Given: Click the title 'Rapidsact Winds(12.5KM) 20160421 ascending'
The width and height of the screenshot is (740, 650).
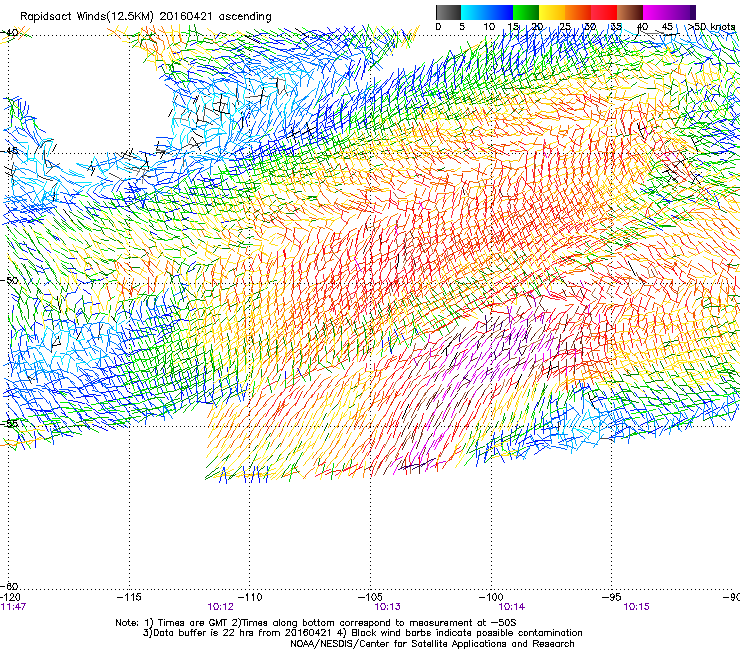Looking at the screenshot, I should coord(146,17).
